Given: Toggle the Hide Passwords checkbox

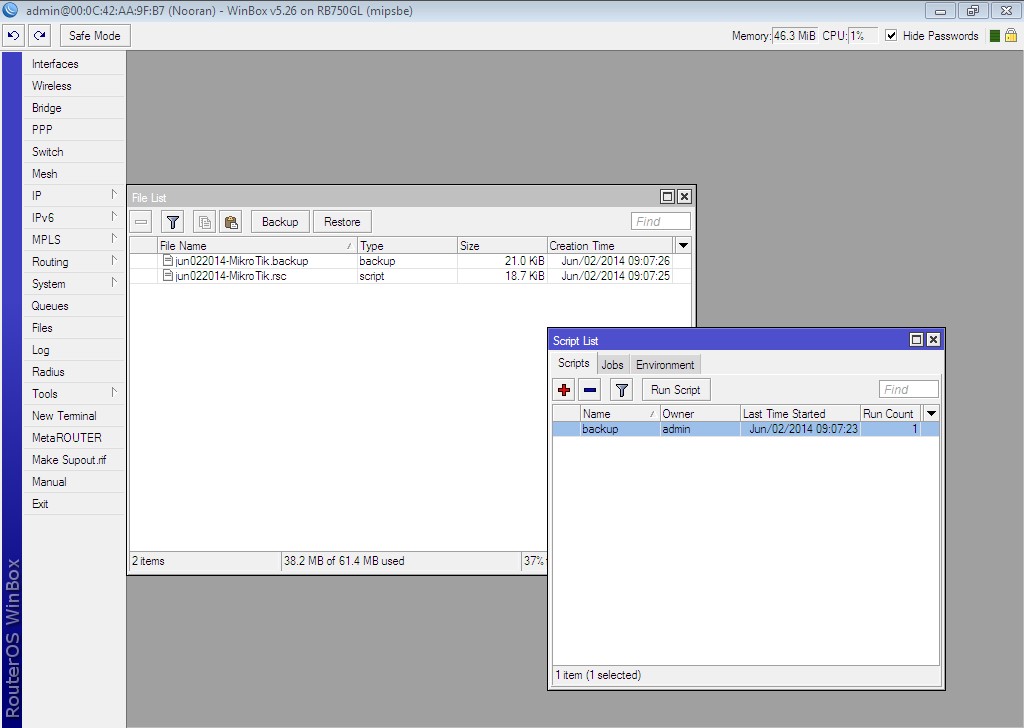Looking at the screenshot, I should tap(891, 35).
